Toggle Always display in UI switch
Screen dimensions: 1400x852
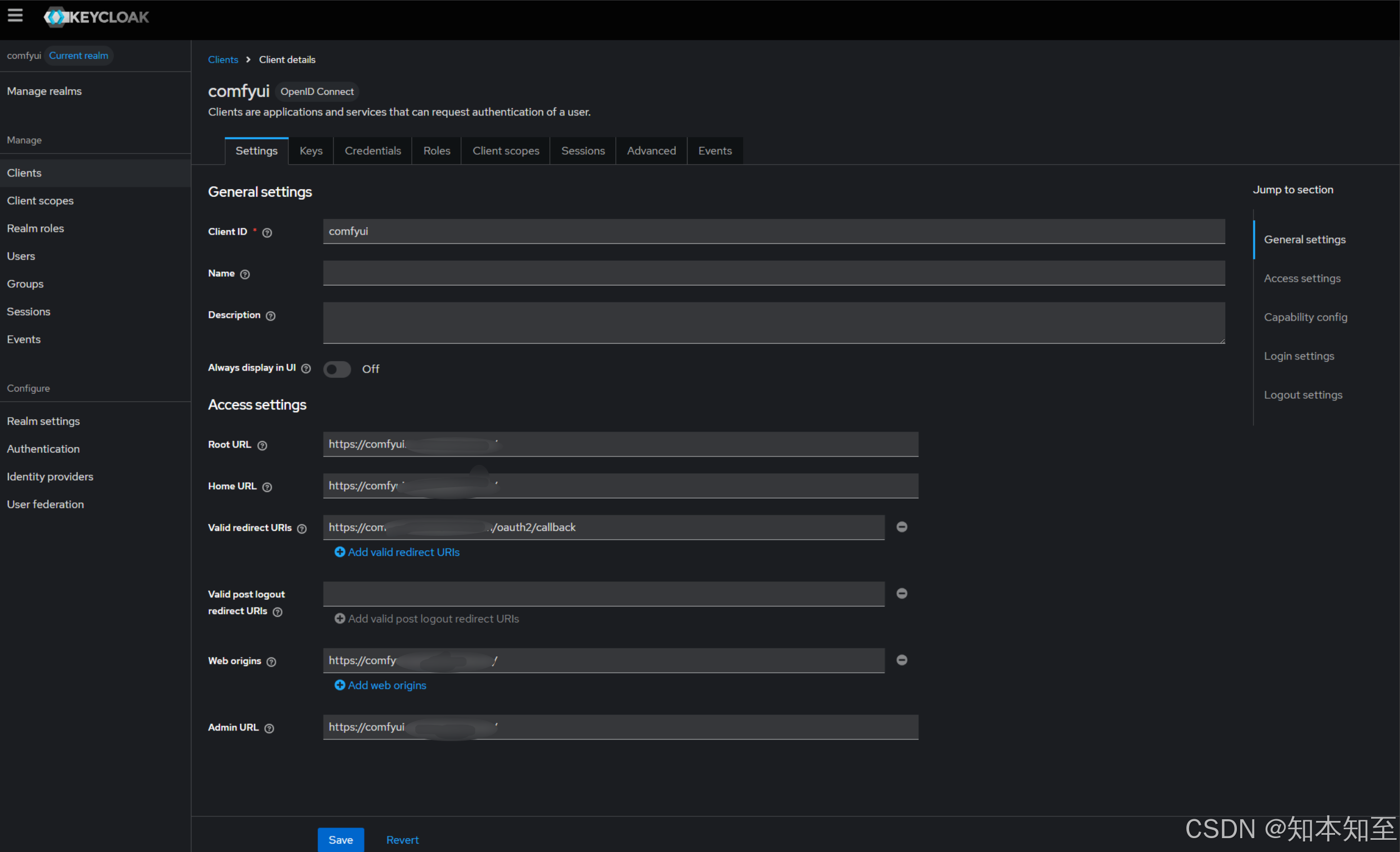click(337, 369)
